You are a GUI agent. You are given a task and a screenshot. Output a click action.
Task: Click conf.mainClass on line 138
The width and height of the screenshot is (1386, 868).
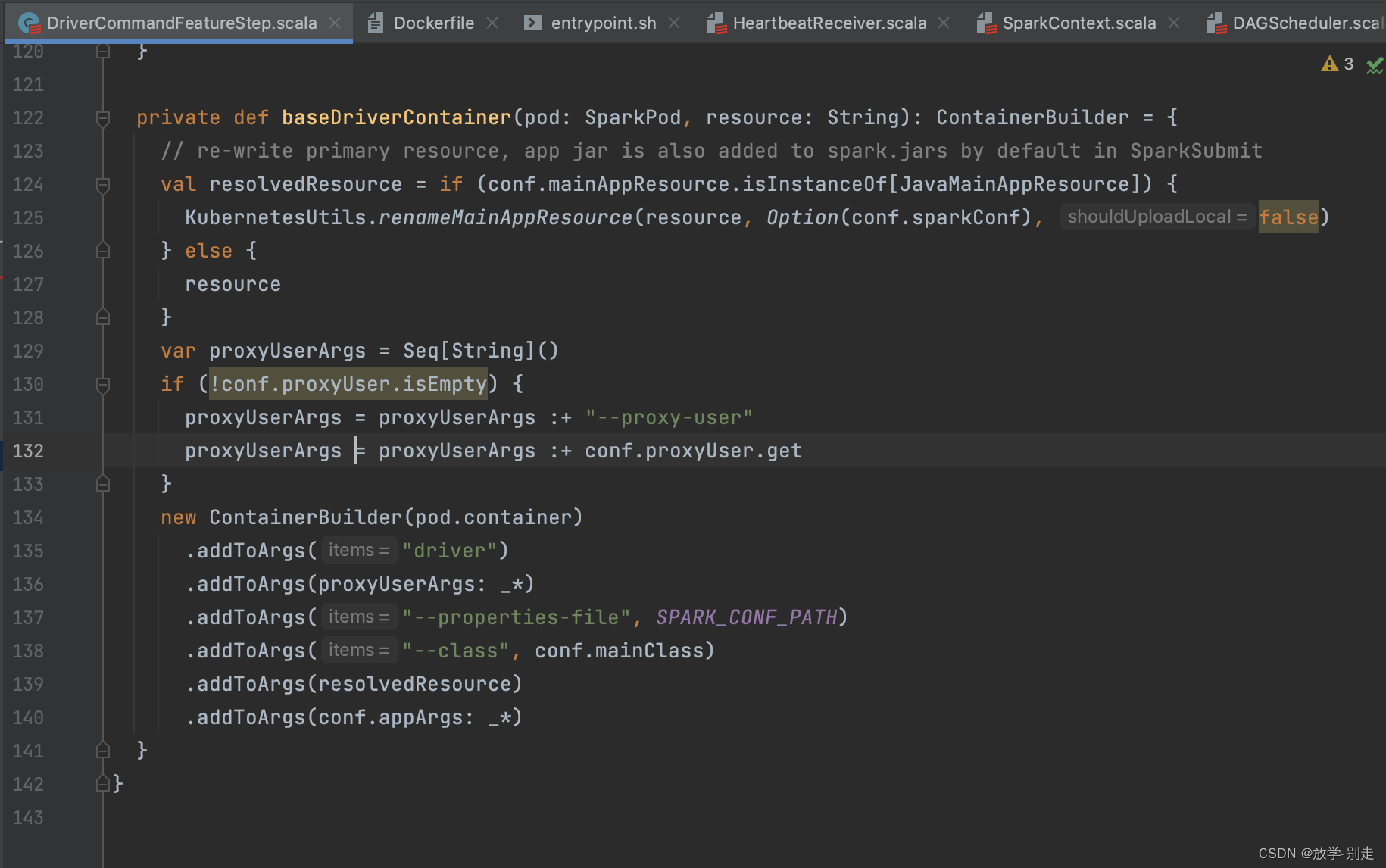pos(619,651)
